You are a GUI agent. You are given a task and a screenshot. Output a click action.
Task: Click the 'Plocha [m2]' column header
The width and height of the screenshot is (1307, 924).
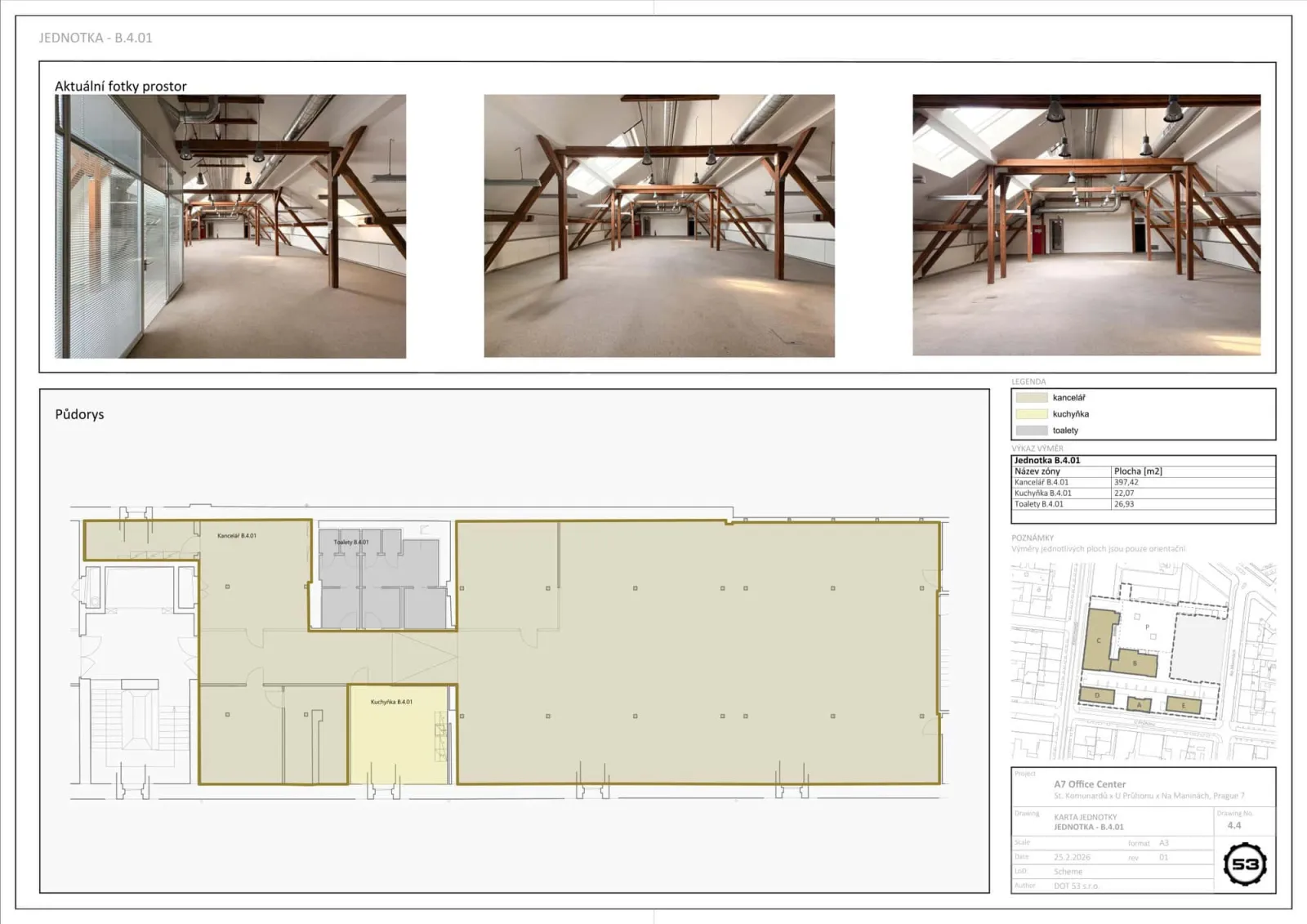[x=1138, y=471]
